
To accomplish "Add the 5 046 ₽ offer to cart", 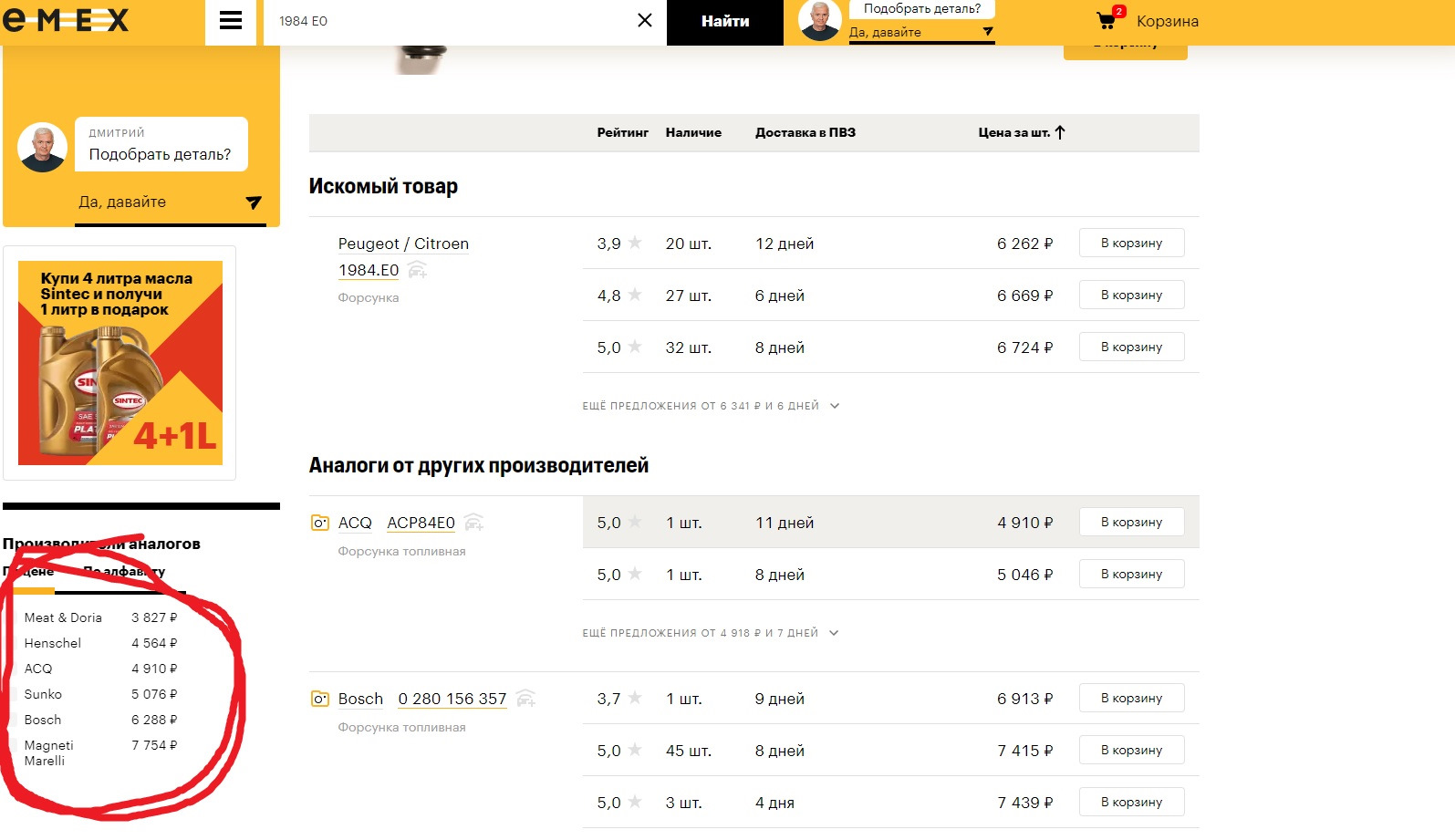I will (1132, 574).
